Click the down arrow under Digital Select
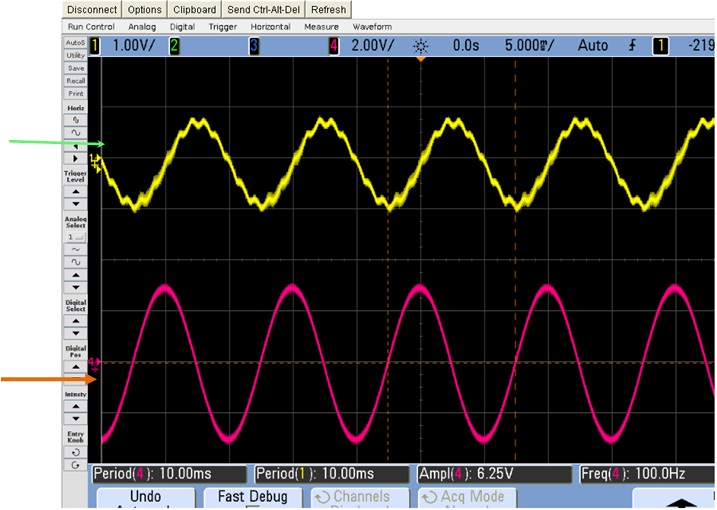Image resolution: width=717 pixels, height=510 pixels. 75,333
